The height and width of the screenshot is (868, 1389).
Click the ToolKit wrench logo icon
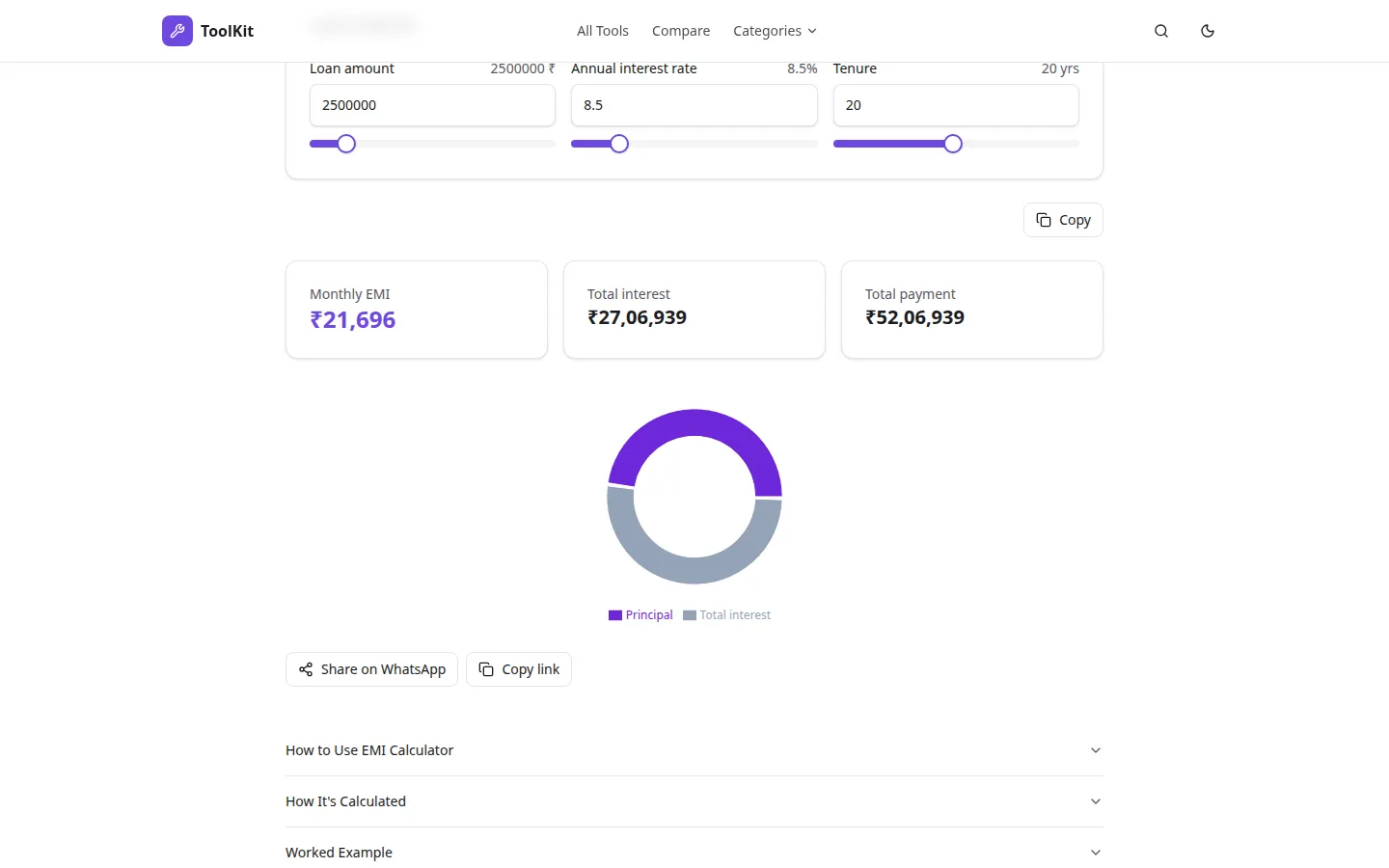177,31
